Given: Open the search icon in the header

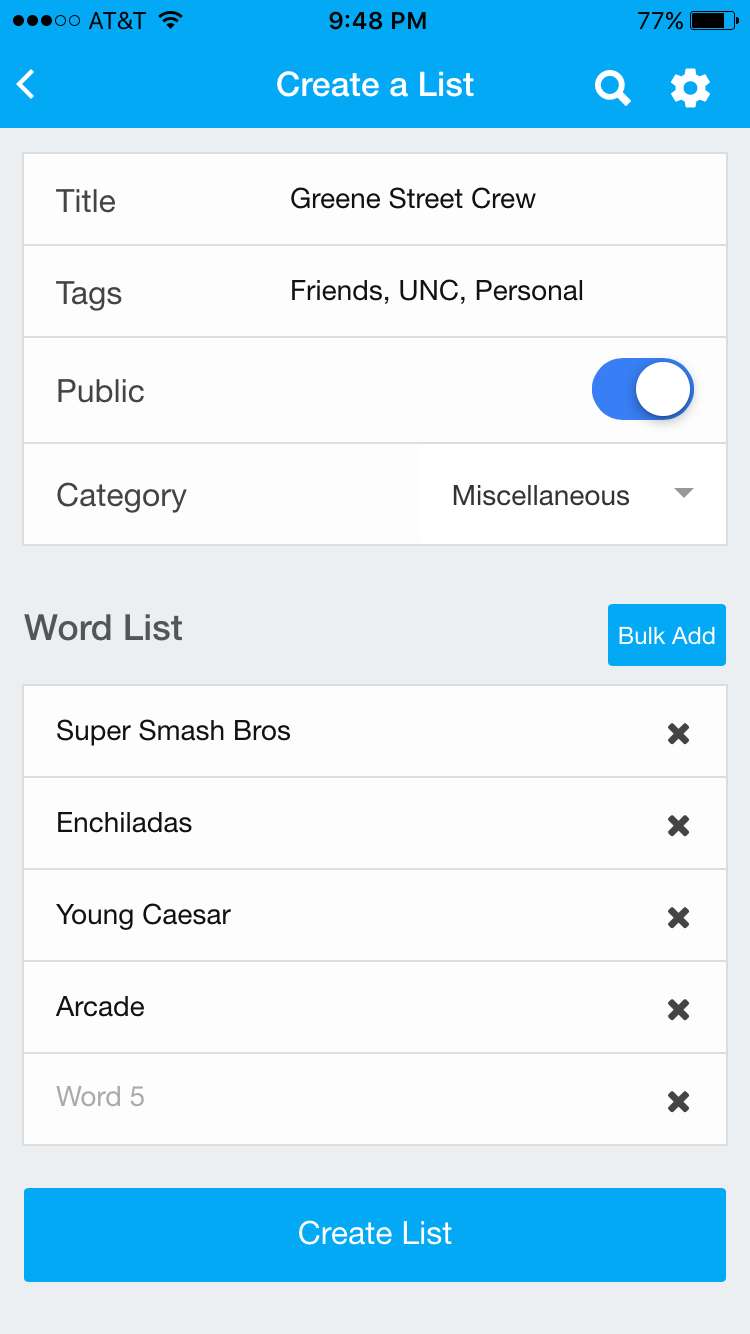Looking at the screenshot, I should tap(612, 87).
